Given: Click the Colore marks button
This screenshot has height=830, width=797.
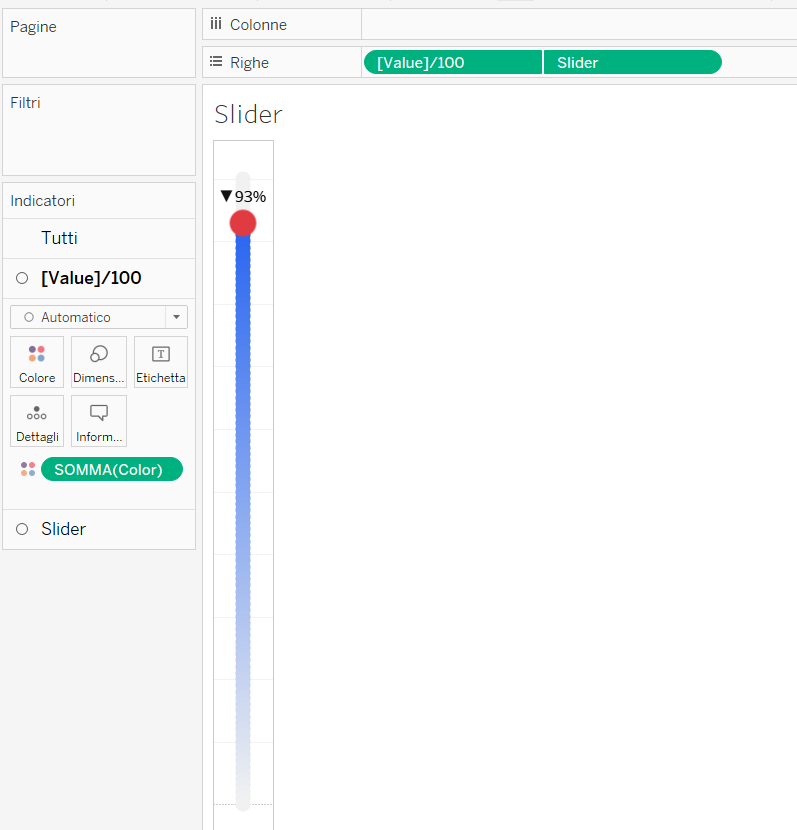Looking at the screenshot, I should click(x=37, y=362).
